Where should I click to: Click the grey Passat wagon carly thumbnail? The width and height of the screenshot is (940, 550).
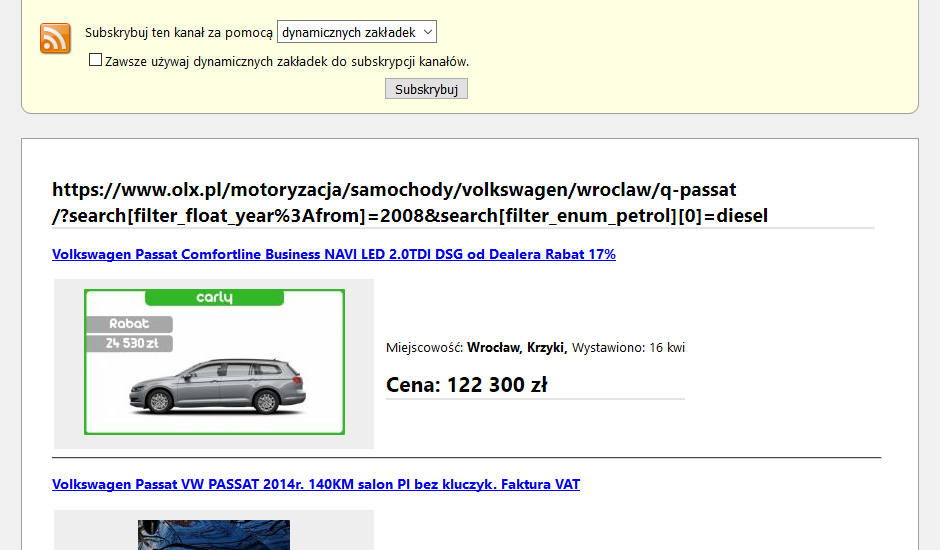[x=215, y=362]
